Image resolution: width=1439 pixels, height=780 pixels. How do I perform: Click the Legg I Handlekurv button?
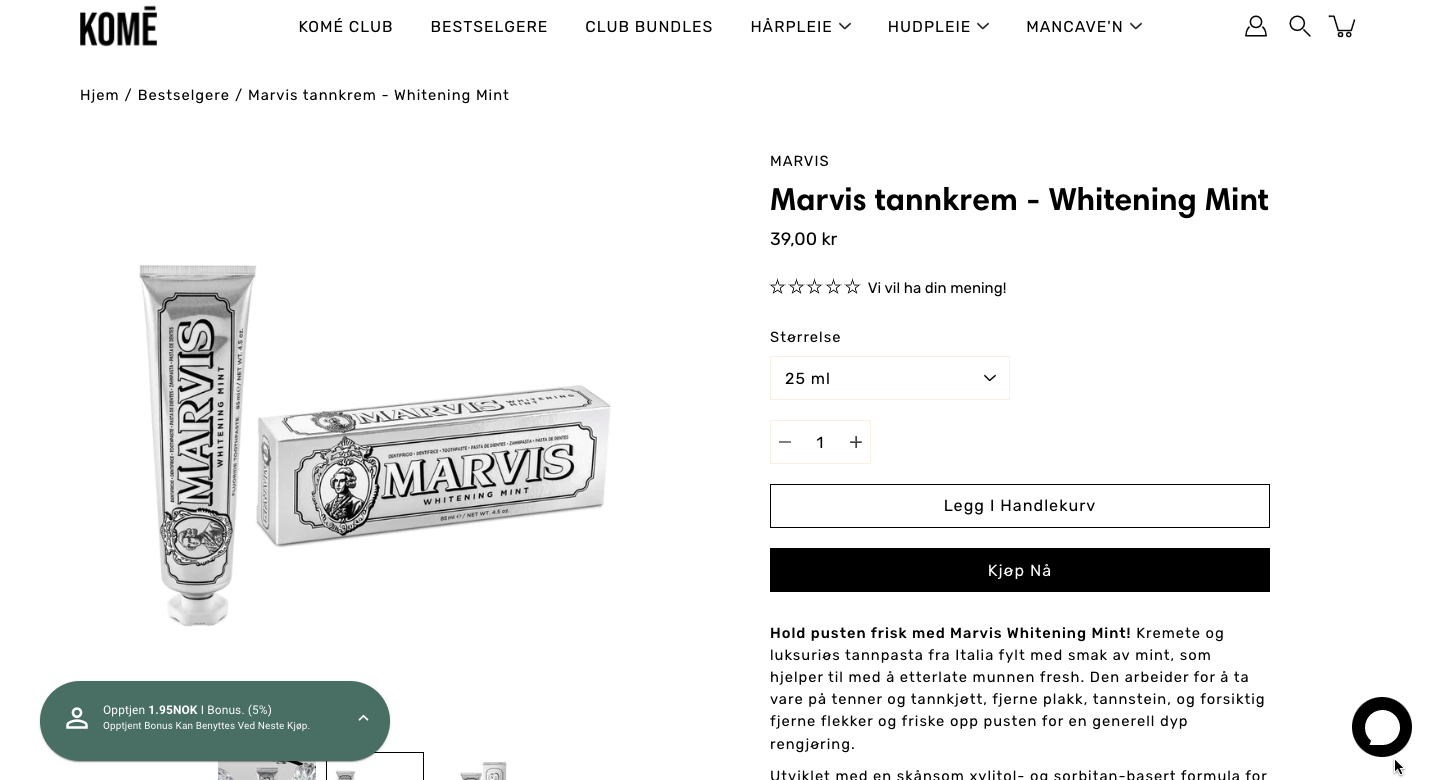coord(1020,506)
